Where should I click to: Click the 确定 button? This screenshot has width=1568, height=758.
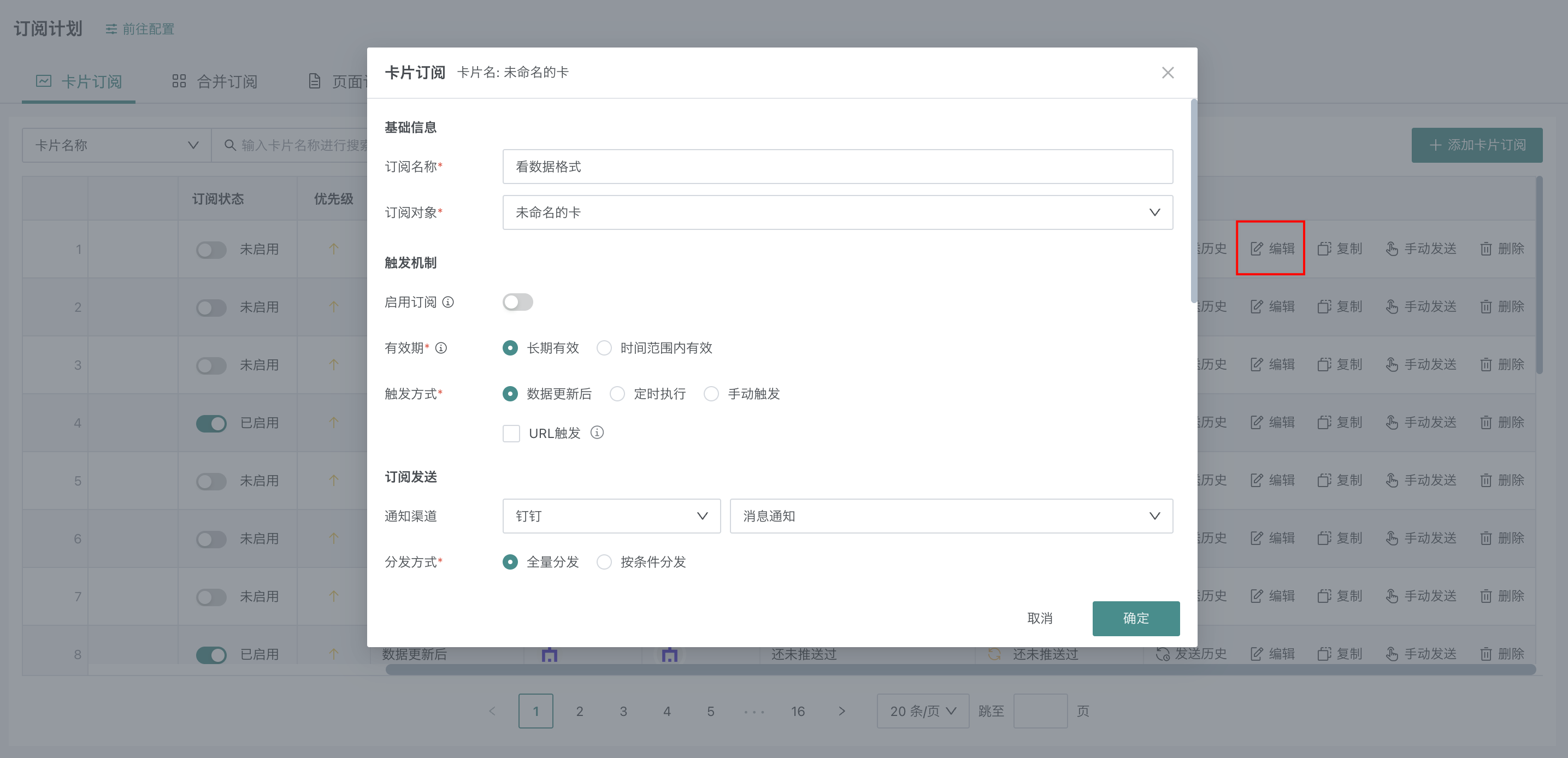[x=1135, y=618]
